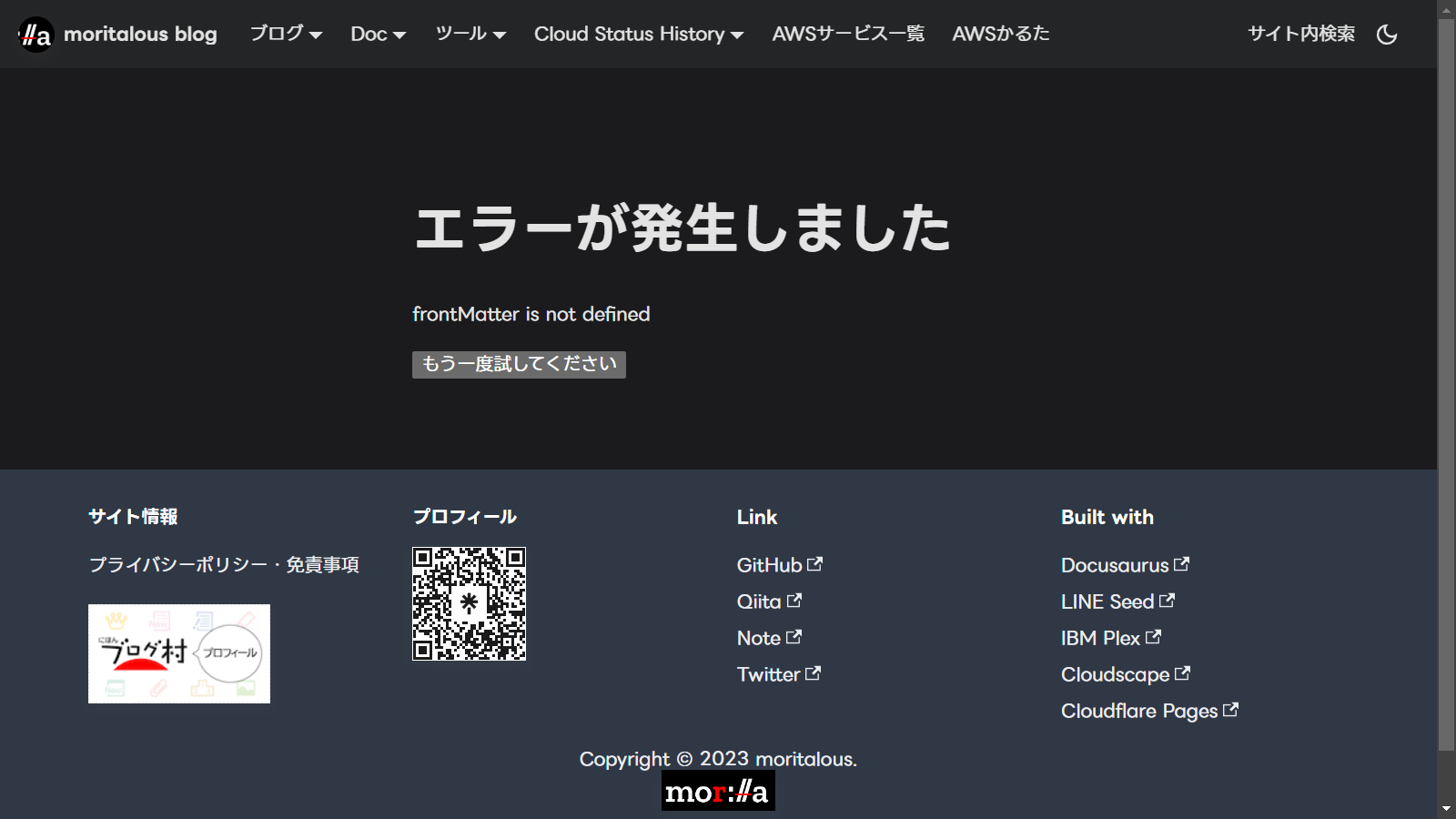Open the AWSかるた menu item

point(1000,35)
